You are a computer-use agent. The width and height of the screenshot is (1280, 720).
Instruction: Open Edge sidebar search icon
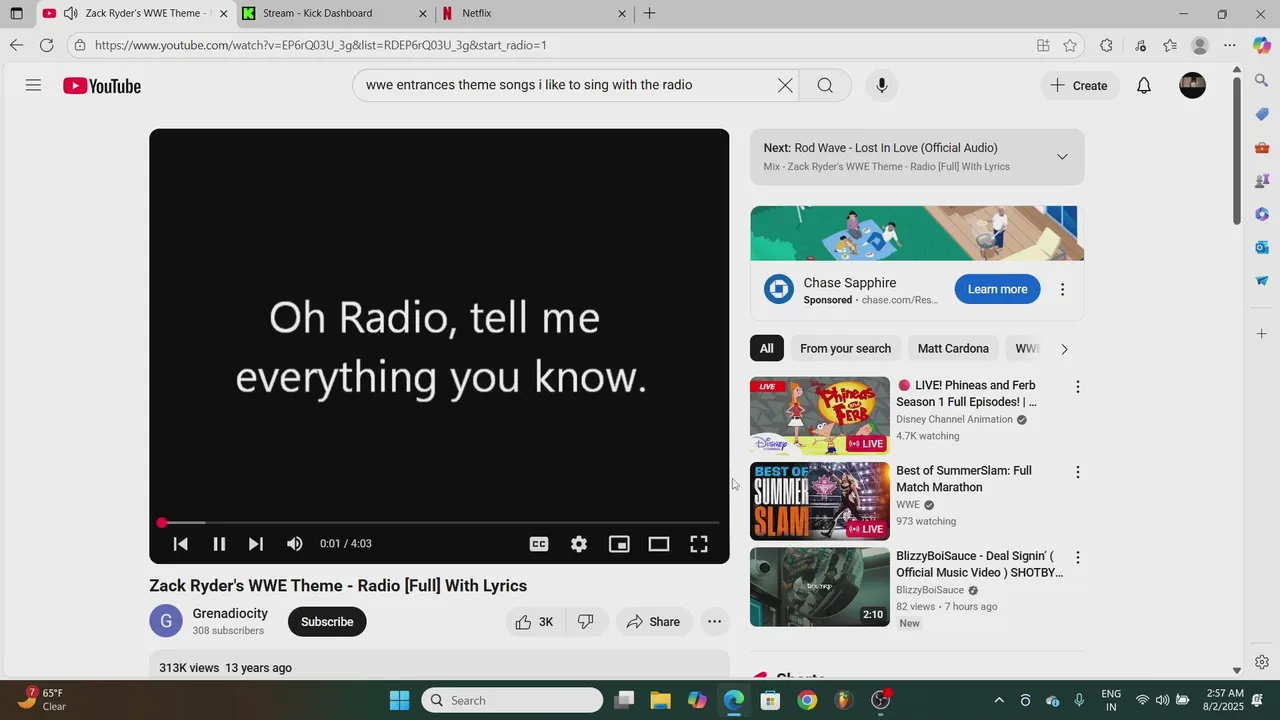[1262, 81]
